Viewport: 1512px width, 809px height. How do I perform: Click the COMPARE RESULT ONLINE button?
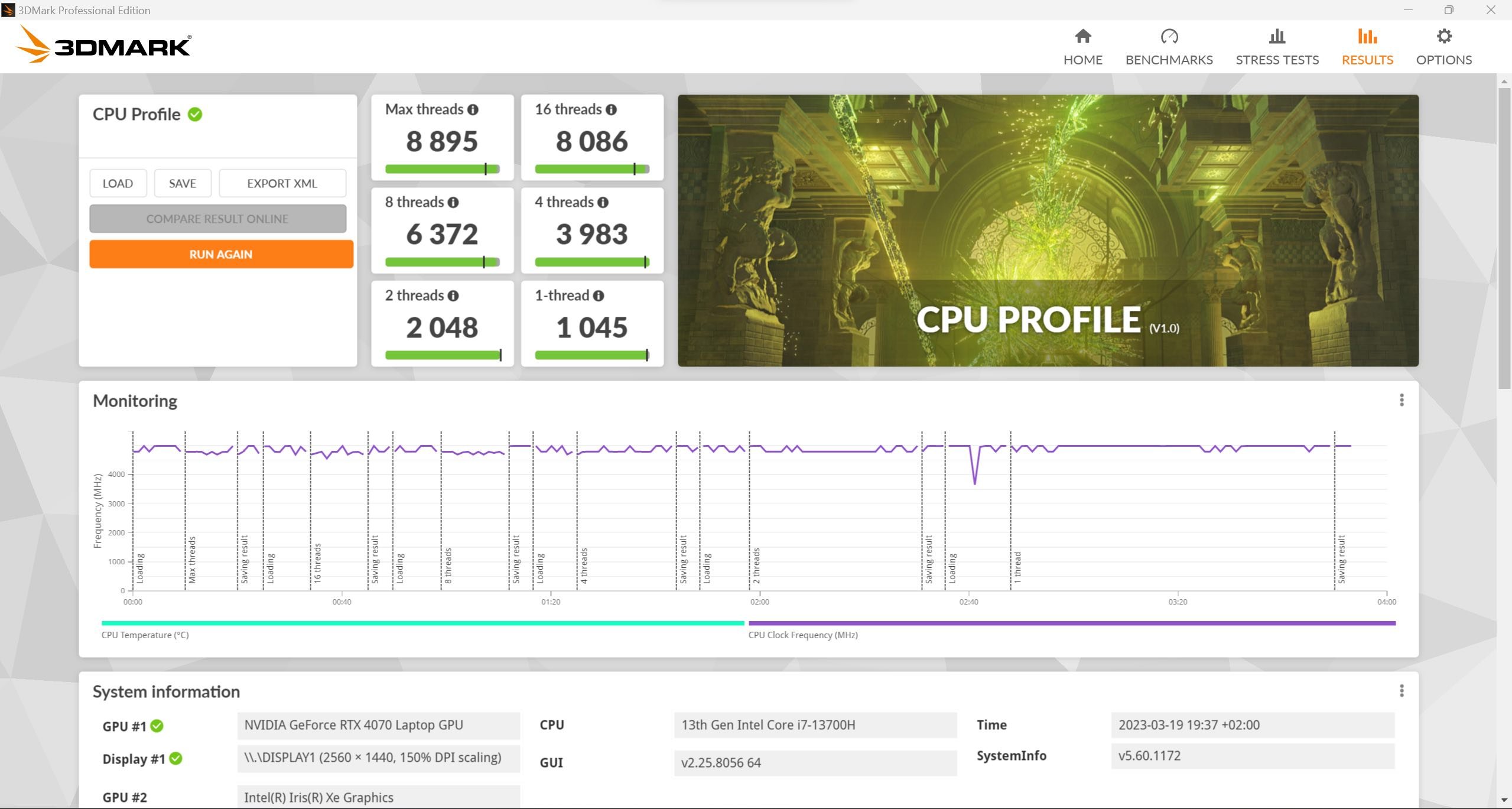pyautogui.click(x=218, y=219)
